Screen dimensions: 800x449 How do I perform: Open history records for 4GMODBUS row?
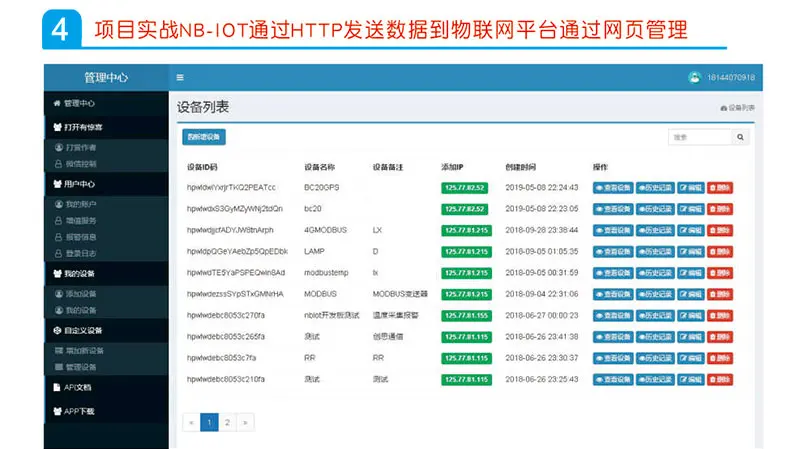point(655,231)
